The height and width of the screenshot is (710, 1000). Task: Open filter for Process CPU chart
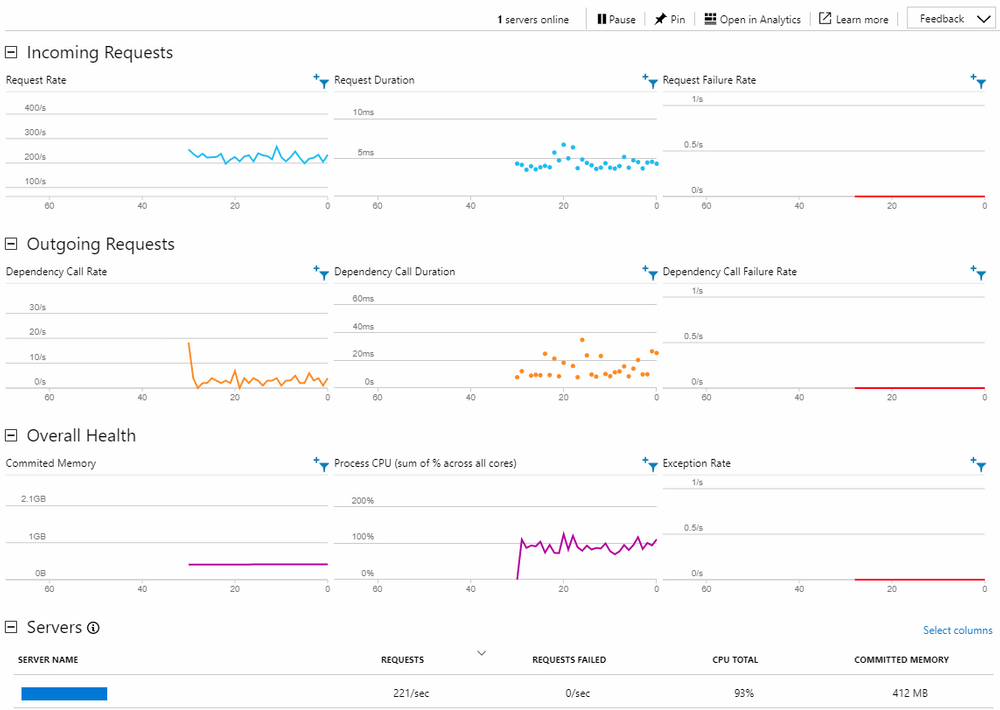click(650, 464)
